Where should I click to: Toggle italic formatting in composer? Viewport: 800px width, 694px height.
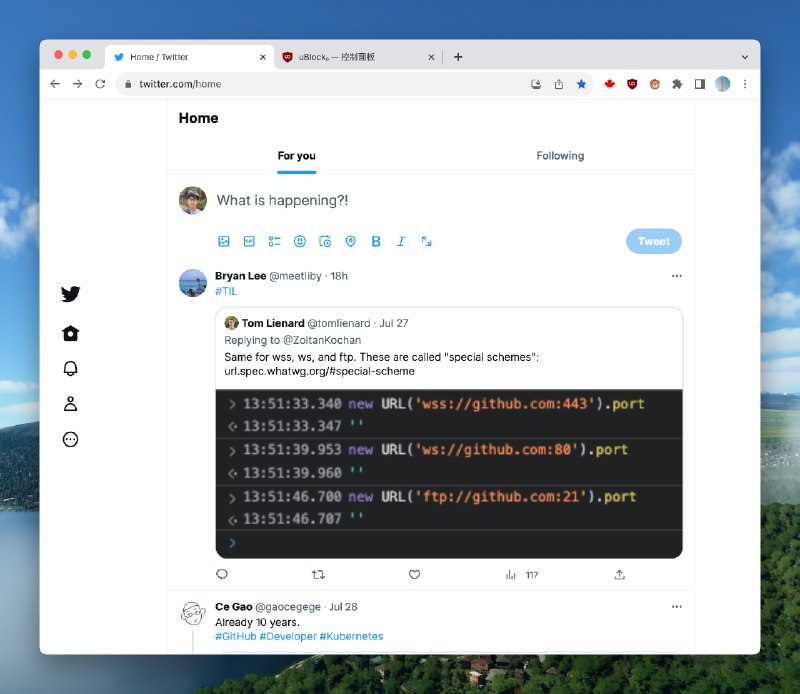point(401,241)
